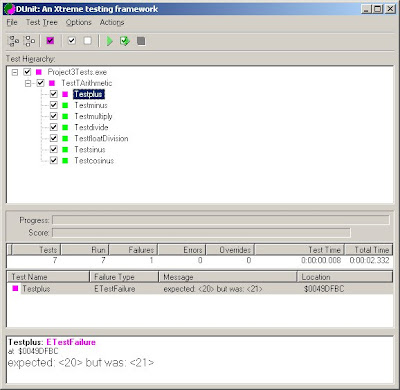This screenshot has width=400, height=390.
Task: Click green status square beside TestfloatDivision
Action: point(65,138)
